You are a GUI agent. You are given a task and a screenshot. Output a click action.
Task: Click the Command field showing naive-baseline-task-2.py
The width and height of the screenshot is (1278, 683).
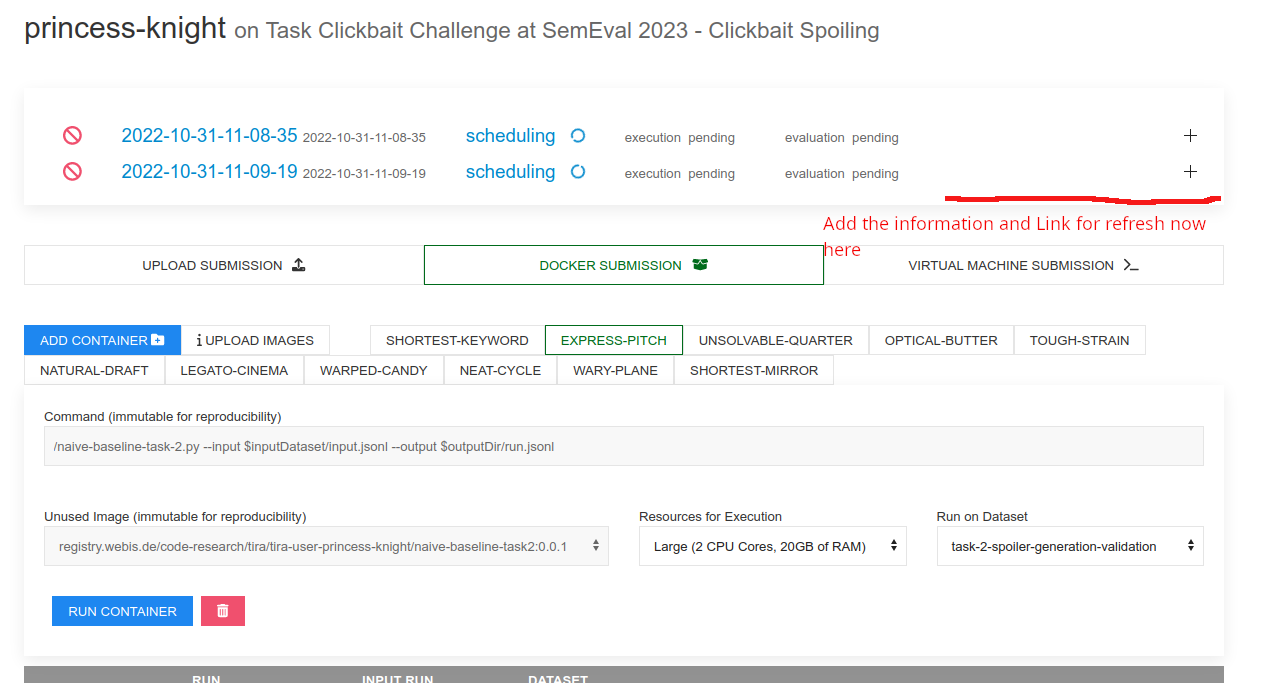(x=623, y=445)
